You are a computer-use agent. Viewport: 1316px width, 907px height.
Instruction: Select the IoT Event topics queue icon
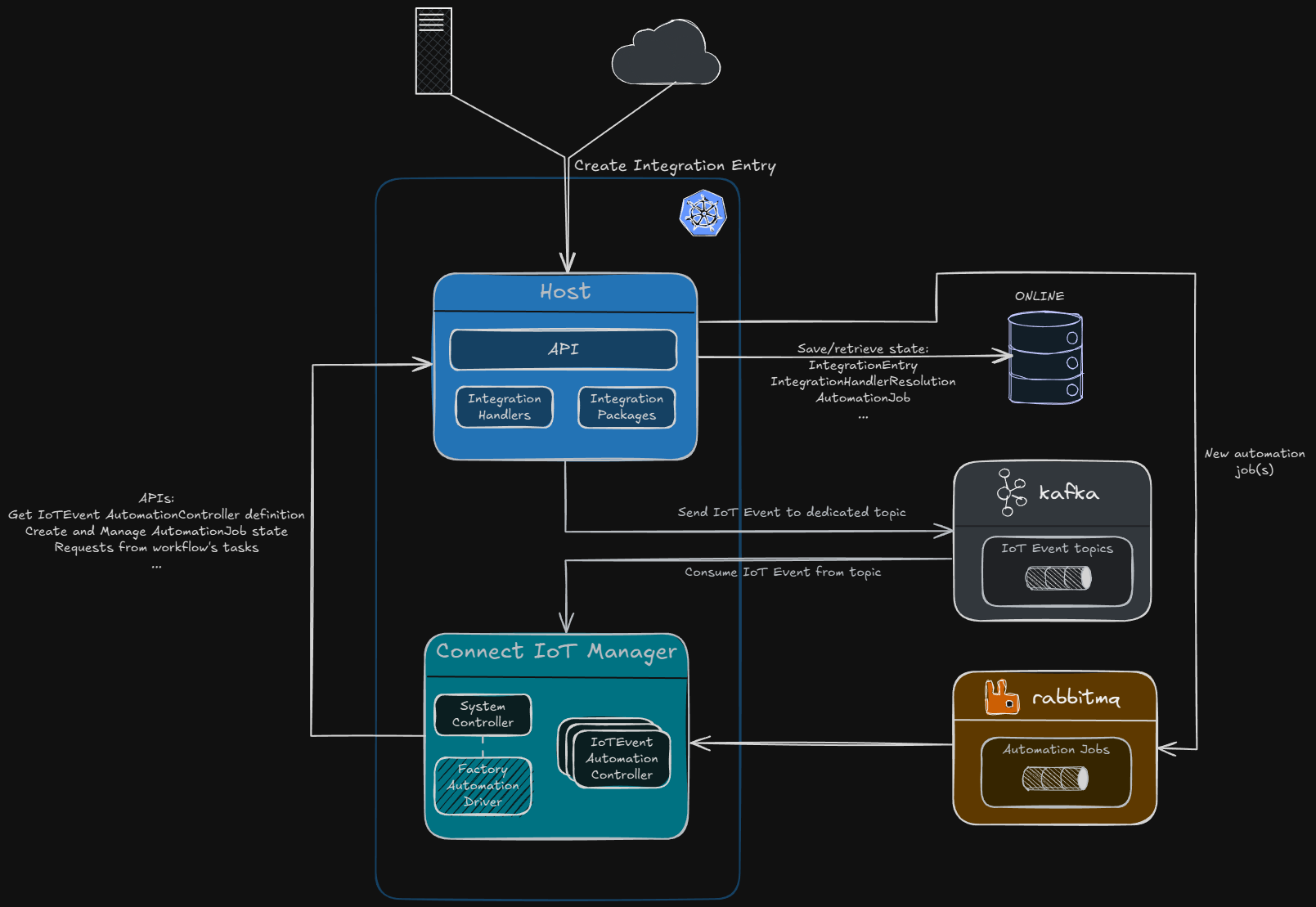tap(1058, 578)
